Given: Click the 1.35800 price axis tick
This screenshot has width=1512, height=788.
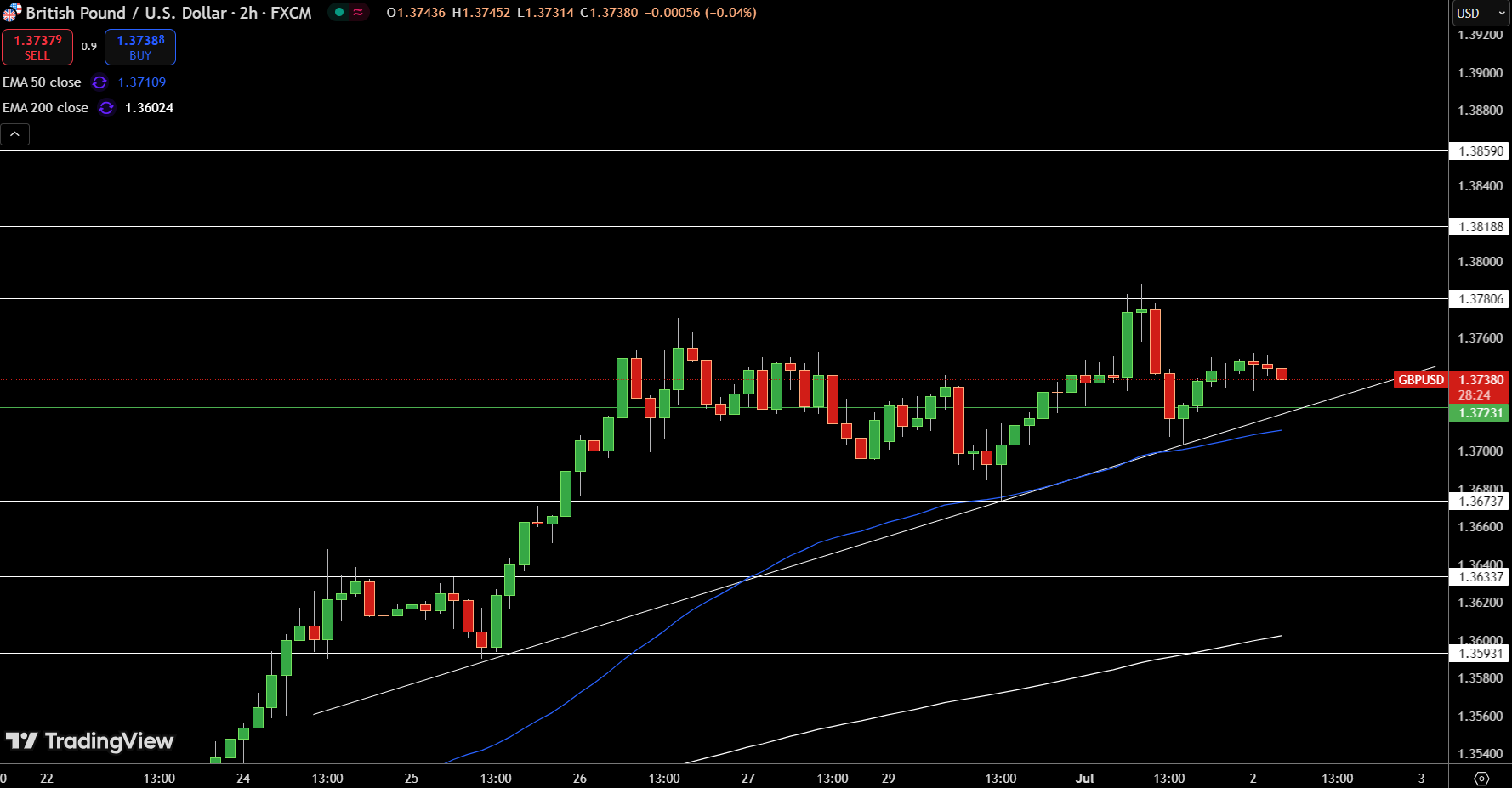Looking at the screenshot, I should pos(1480,678).
